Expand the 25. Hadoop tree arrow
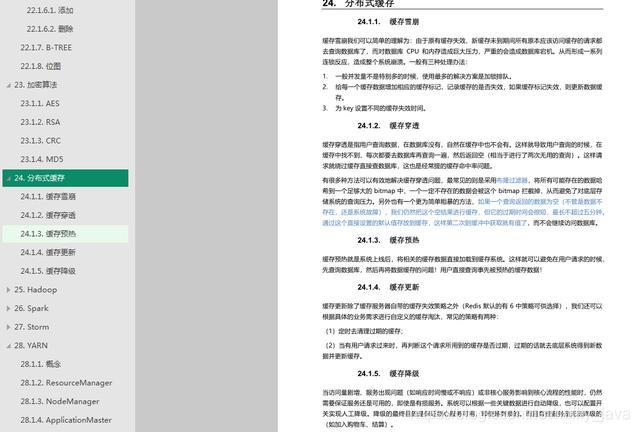Viewport: 640px width, 432px height. pos(9,290)
